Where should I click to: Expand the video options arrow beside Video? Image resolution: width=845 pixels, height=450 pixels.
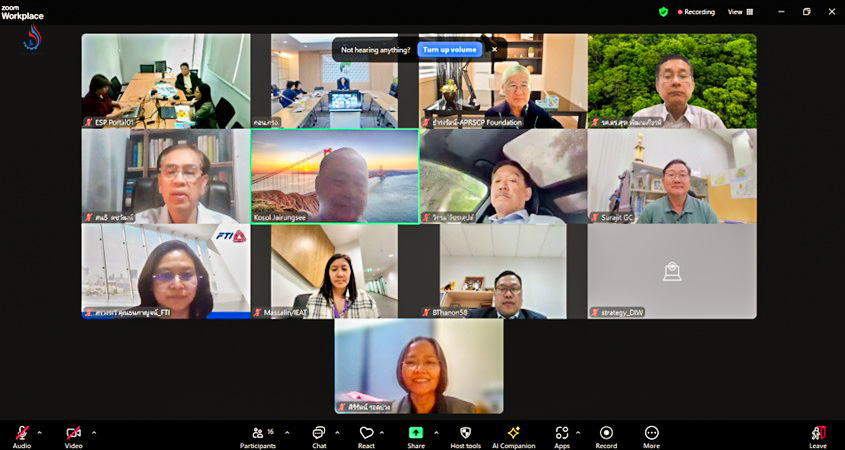pos(94,432)
